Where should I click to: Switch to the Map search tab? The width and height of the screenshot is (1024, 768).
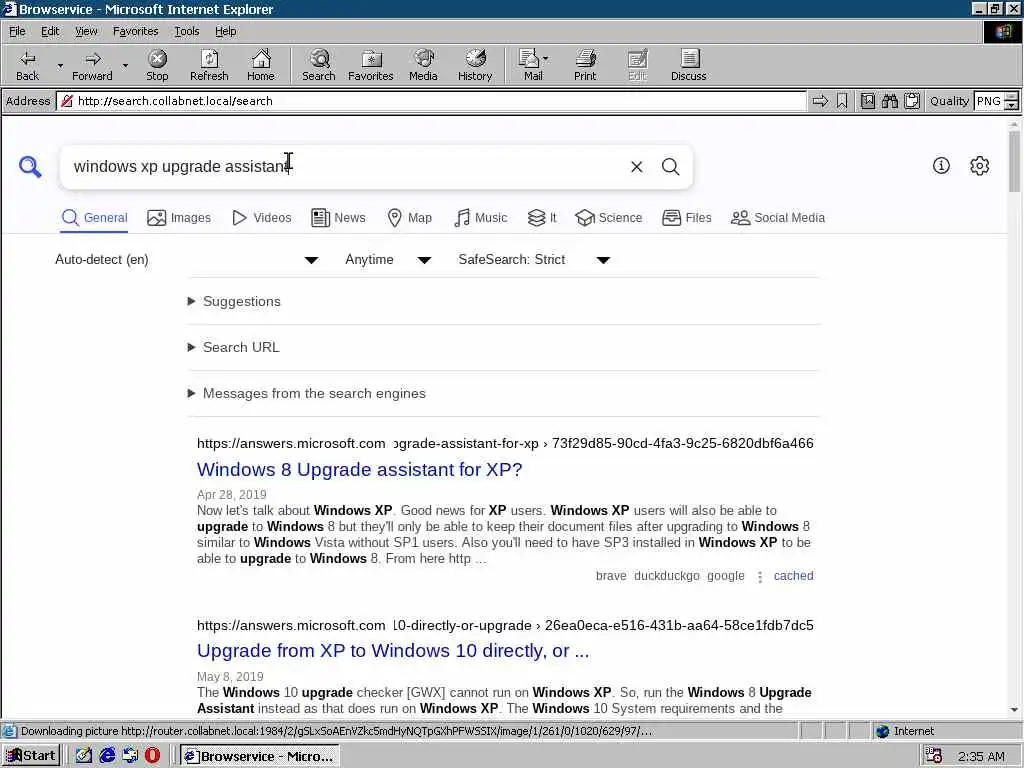coord(409,218)
